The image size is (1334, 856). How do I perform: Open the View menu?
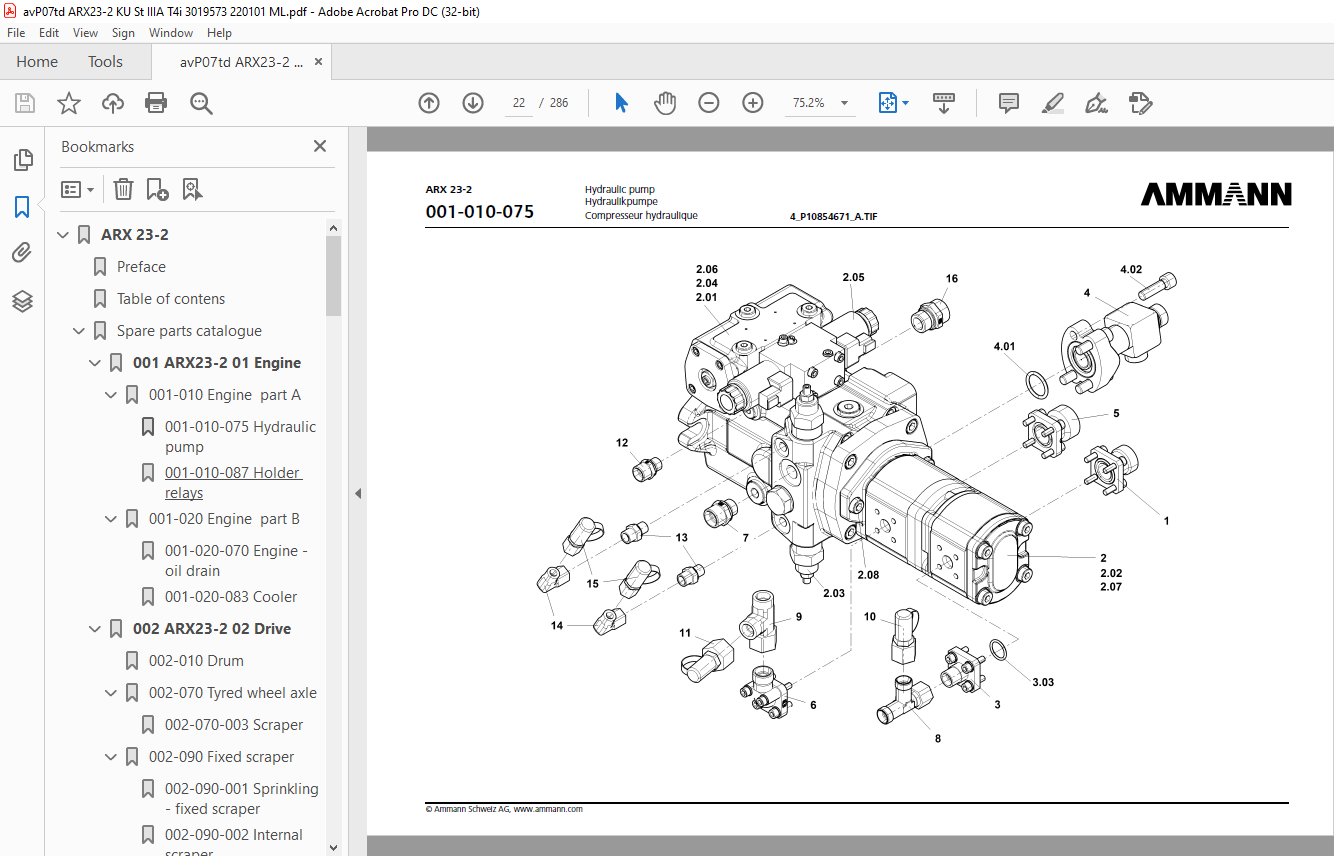[86, 33]
